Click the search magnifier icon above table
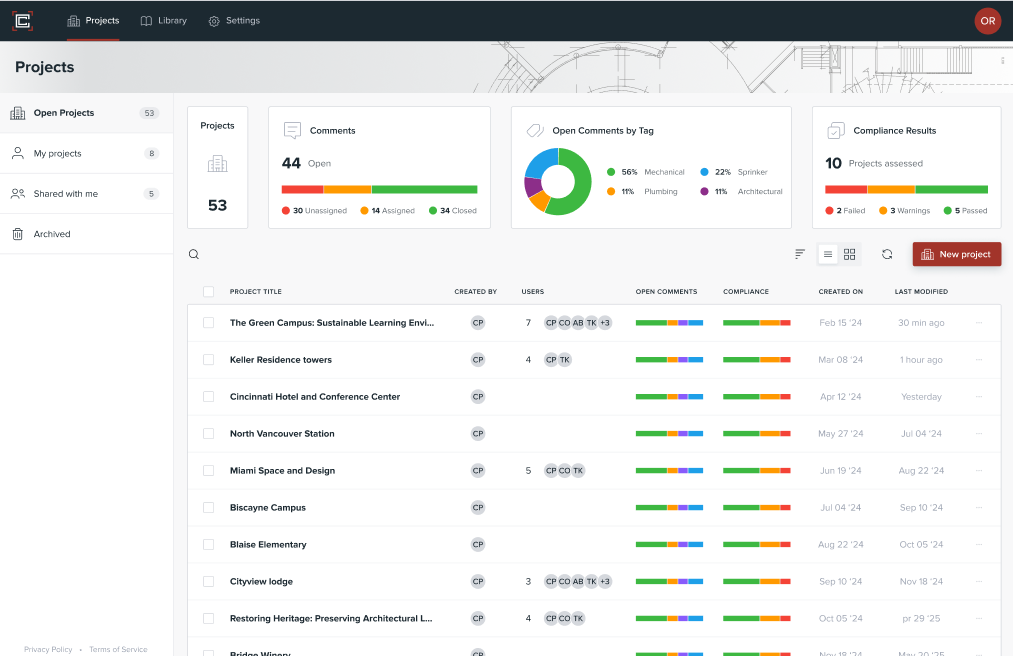This screenshot has width=1013, height=656. (x=194, y=255)
